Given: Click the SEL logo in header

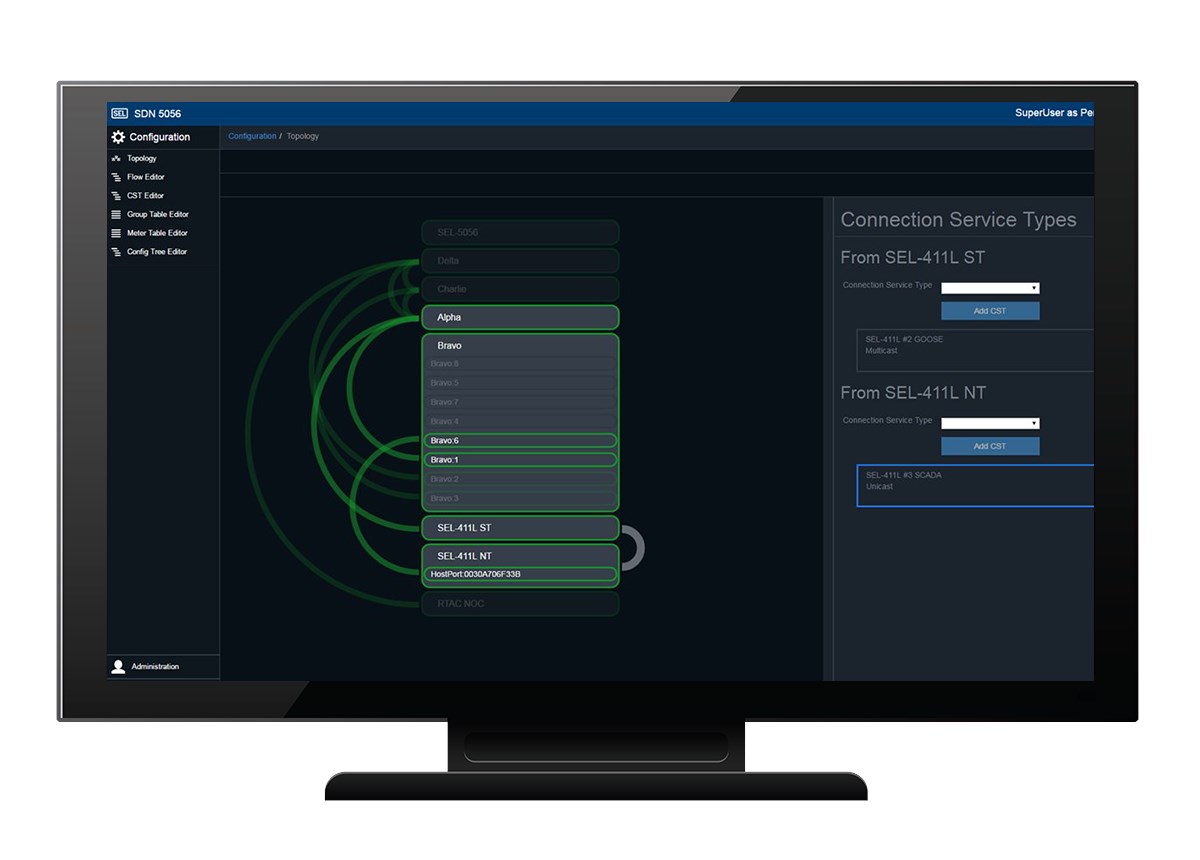Looking at the screenshot, I should pos(119,114).
